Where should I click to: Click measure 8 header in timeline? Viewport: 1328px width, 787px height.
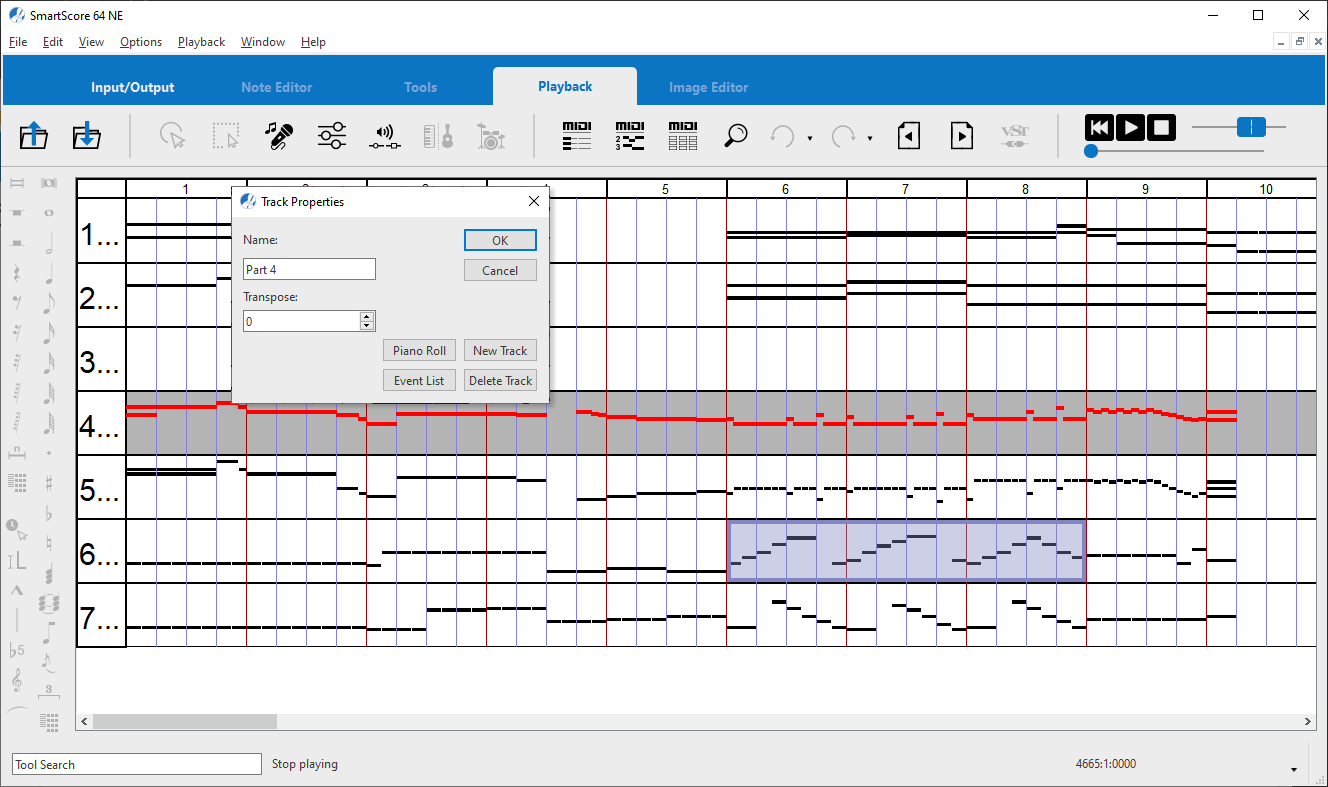(1026, 189)
